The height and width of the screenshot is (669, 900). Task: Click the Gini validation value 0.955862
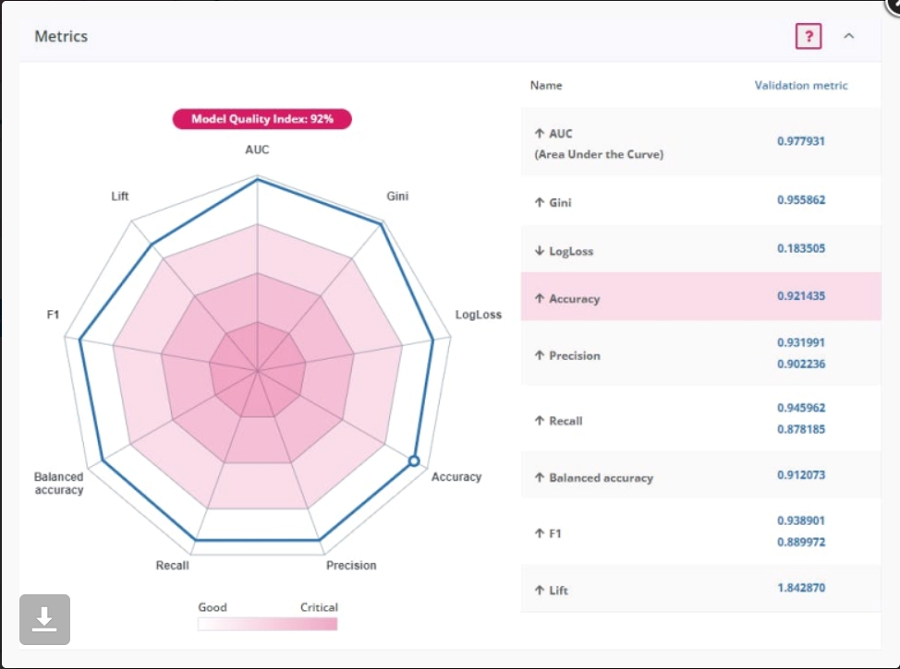click(x=800, y=200)
